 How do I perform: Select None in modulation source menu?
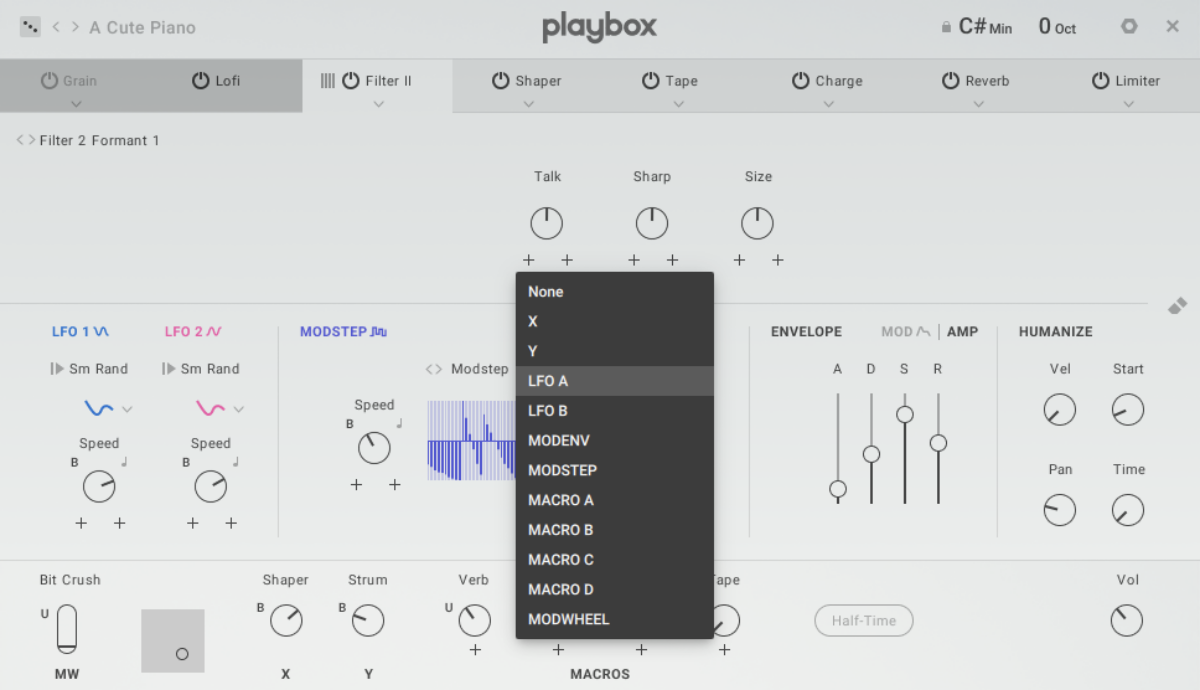point(615,292)
